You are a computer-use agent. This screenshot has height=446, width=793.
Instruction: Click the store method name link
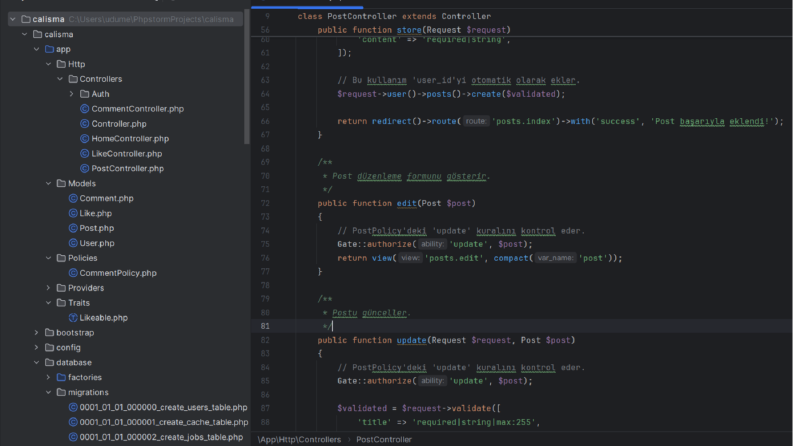click(409, 30)
